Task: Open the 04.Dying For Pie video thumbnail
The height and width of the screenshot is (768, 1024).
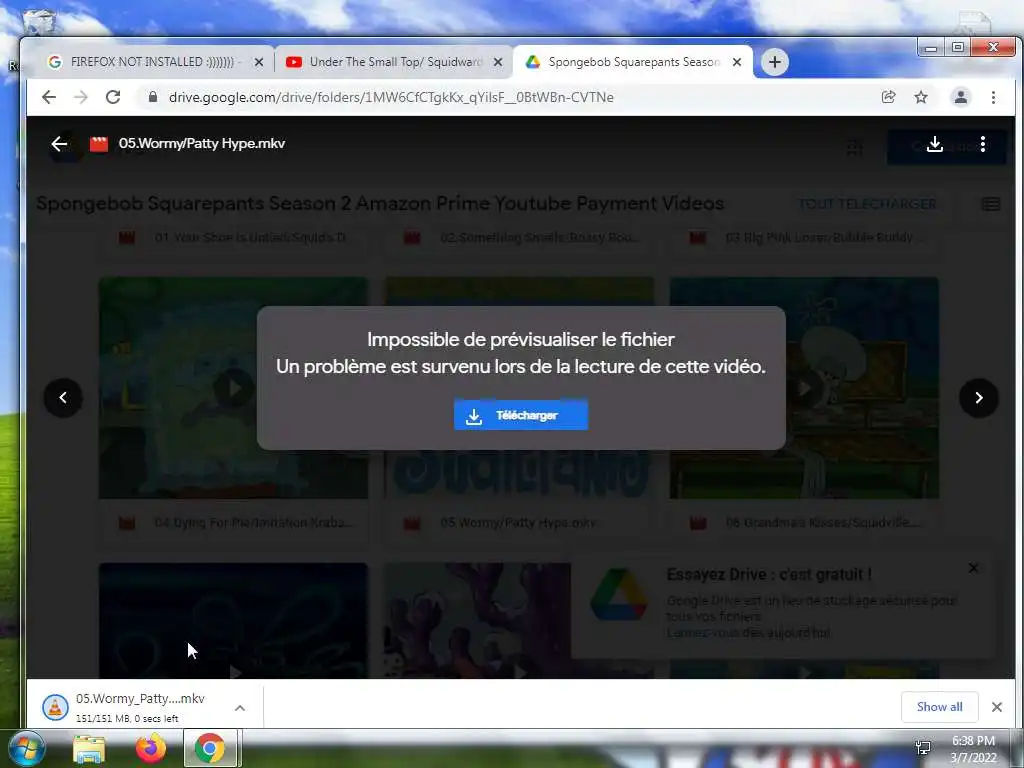Action: coord(233,388)
